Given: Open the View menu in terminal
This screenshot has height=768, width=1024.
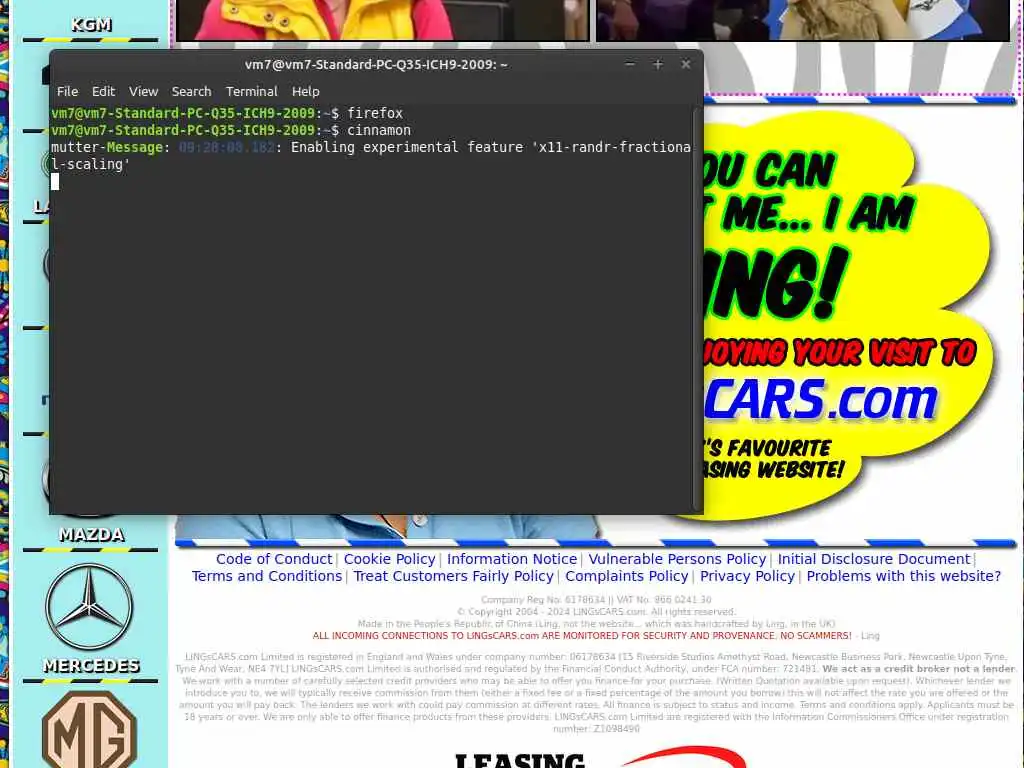Looking at the screenshot, I should tap(143, 91).
